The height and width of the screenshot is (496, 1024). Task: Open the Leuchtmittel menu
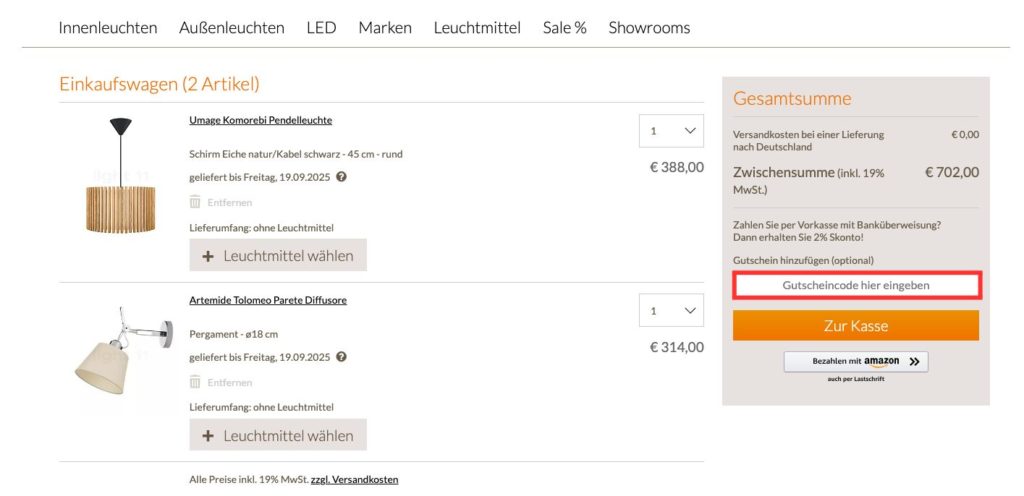click(x=477, y=27)
